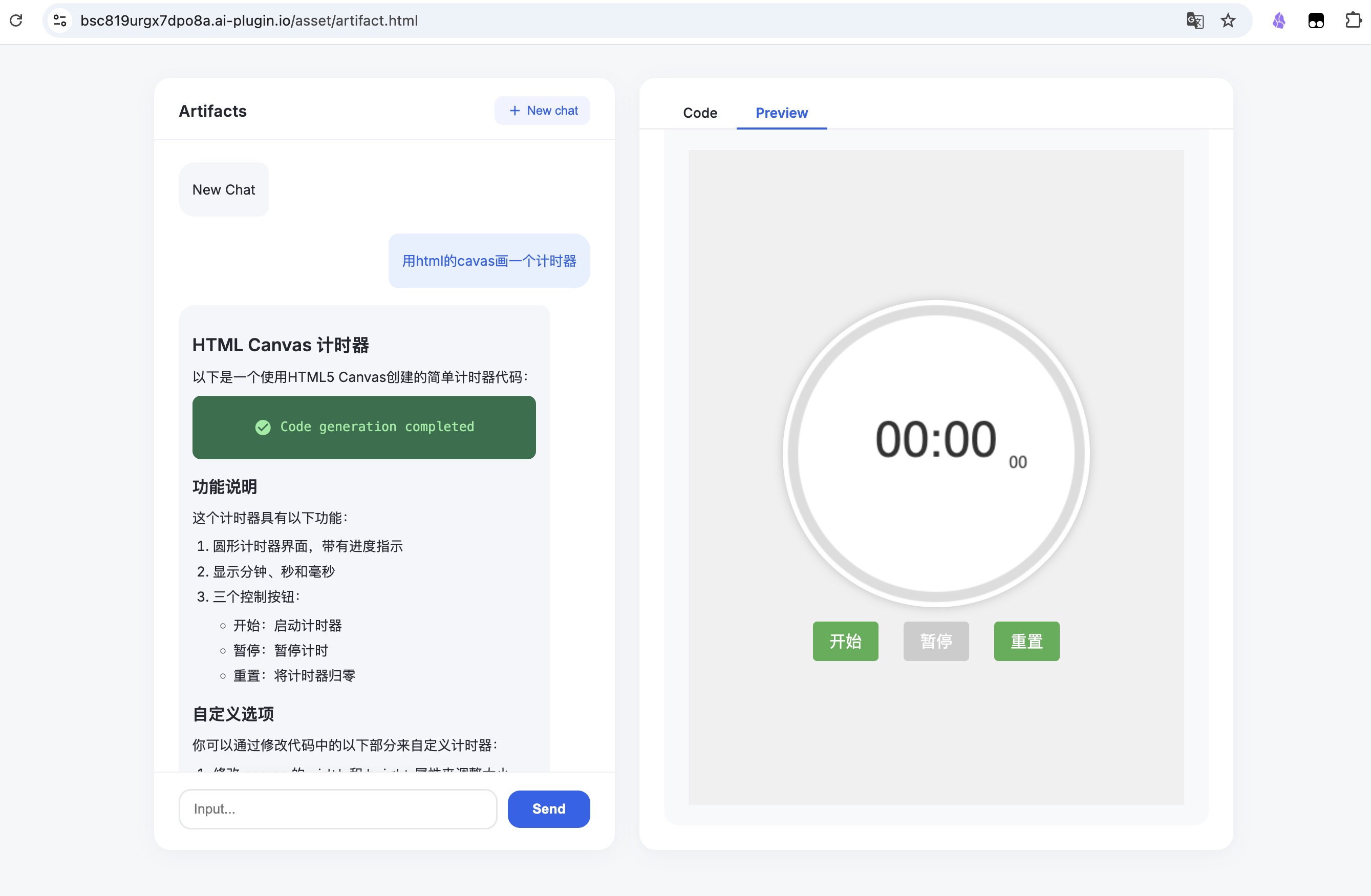Image resolution: width=1371 pixels, height=896 pixels.
Task: Click the green check icon in the code banner
Action: (263, 427)
